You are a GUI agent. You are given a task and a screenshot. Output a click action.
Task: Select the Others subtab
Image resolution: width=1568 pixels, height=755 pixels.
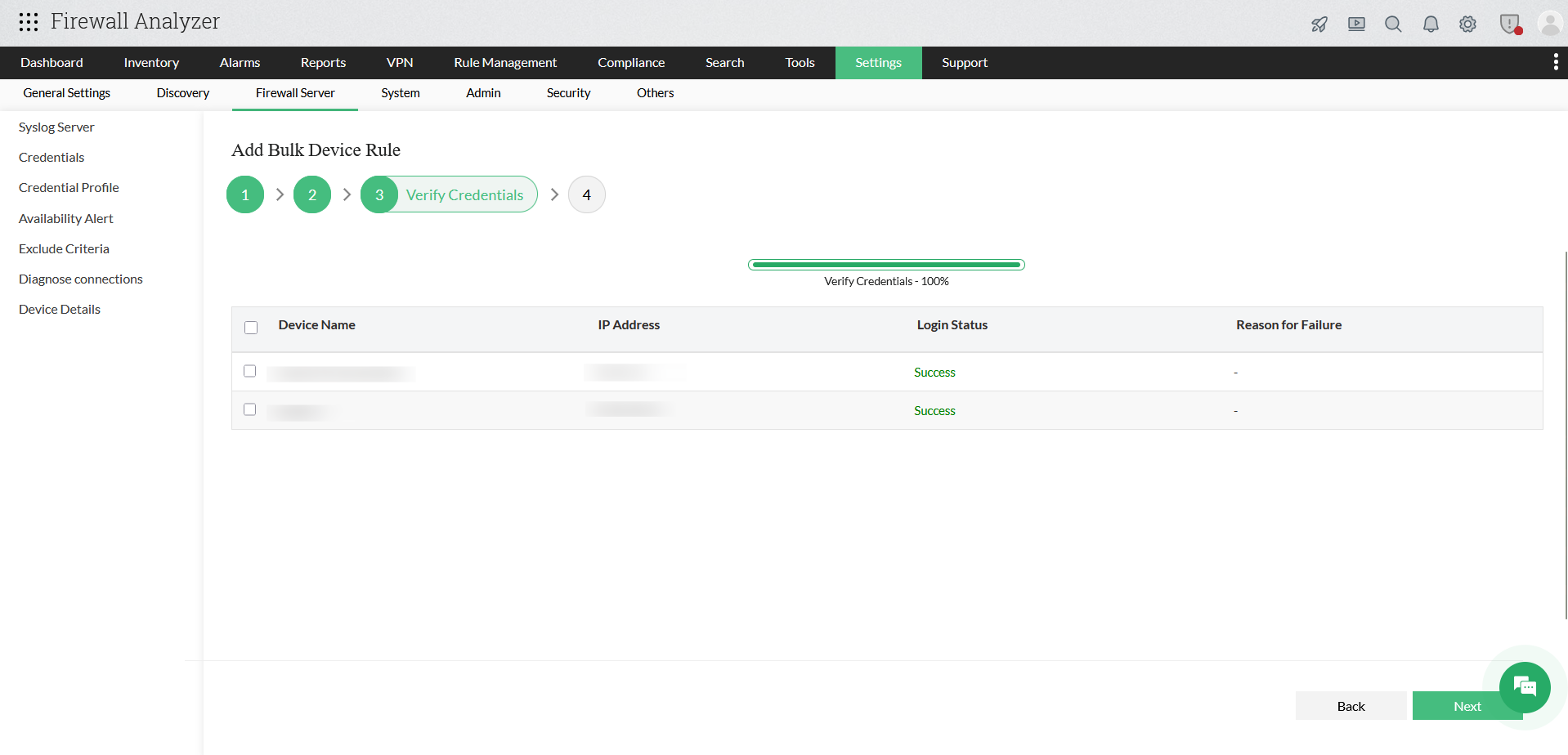click(x=656, y=93)
